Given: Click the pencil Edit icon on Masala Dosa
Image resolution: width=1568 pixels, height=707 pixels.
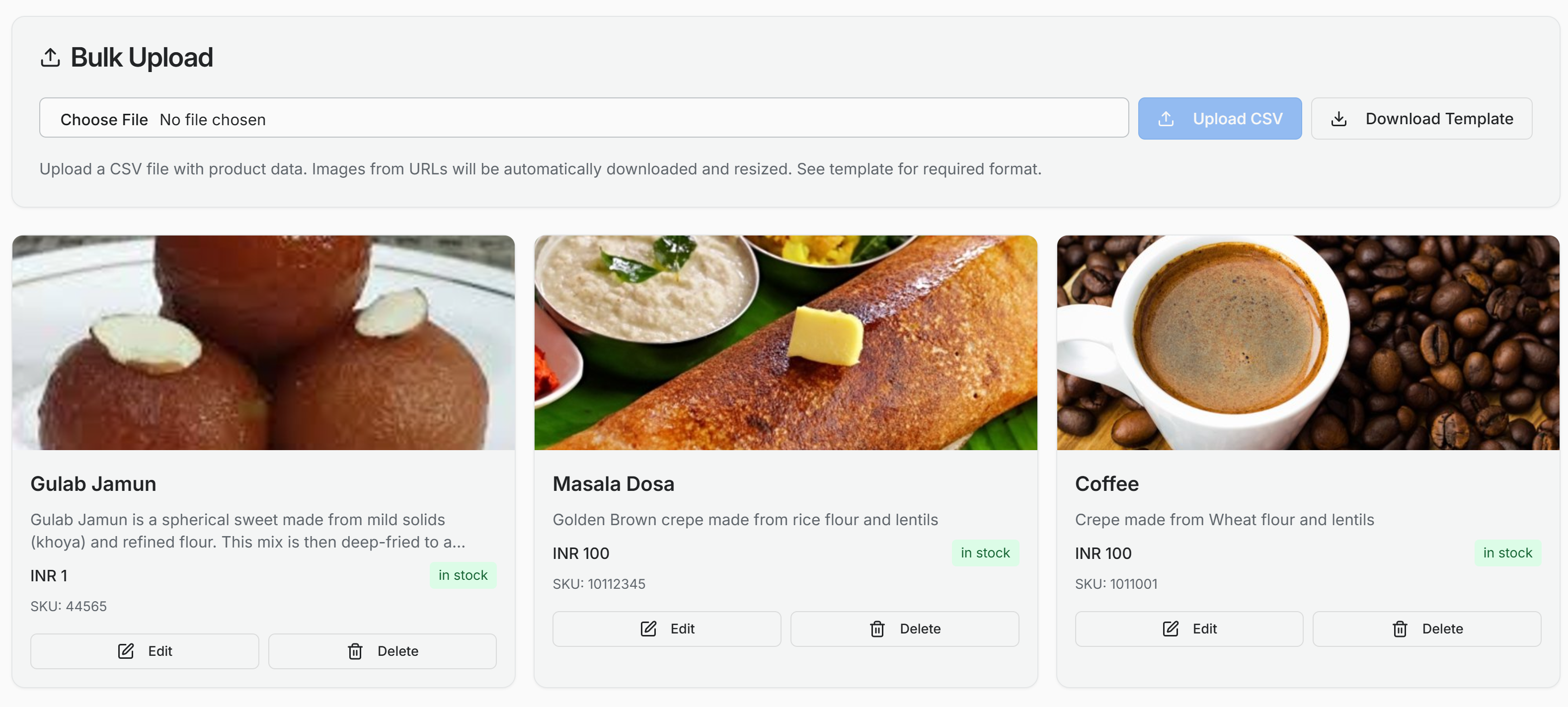Looking at the screenshot, I should pyautogui.click(x=649, y=628).
